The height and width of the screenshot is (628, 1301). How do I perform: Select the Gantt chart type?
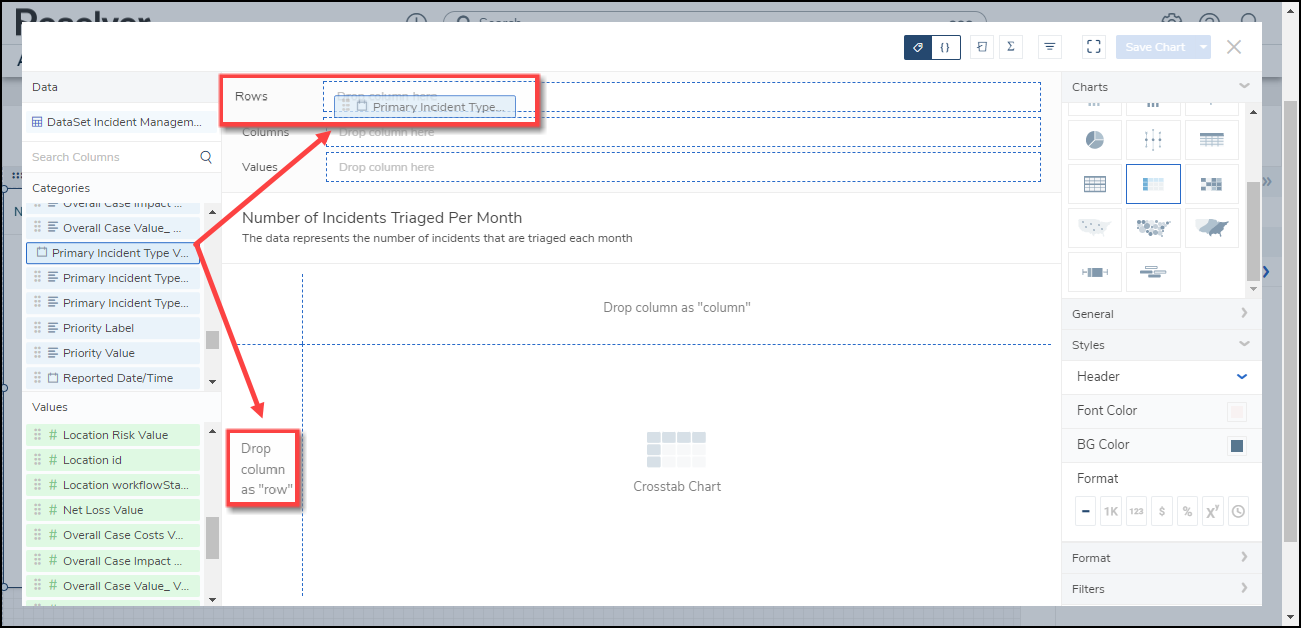(x=1153, y=272)
